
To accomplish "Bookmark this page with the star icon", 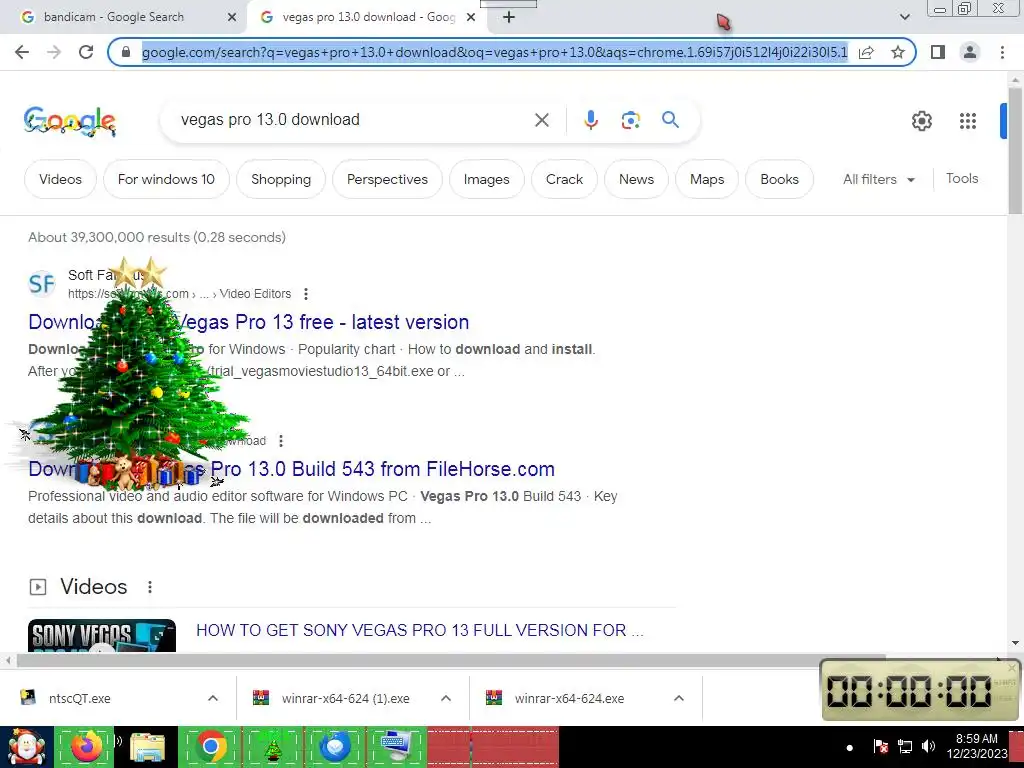I will 898,52.
